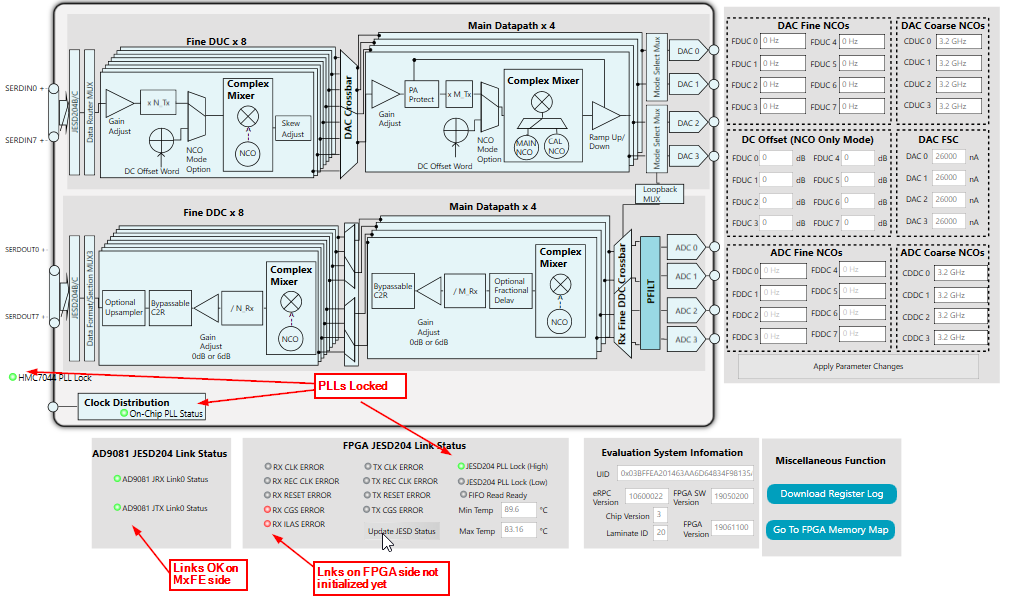Click the HMC7044 PLL Lock indicator
Screen dimensions: 1013x611
[x=12, y=377]
